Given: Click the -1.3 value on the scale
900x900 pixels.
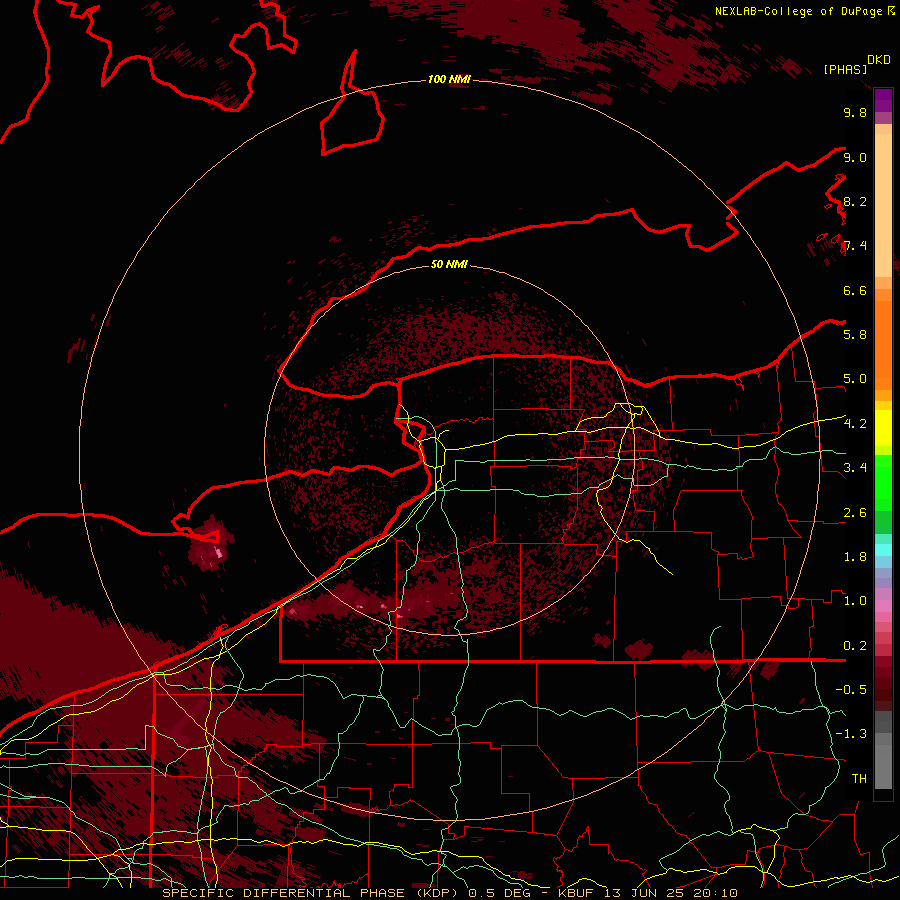Looking at the screenshot, I should coord(851,734).
